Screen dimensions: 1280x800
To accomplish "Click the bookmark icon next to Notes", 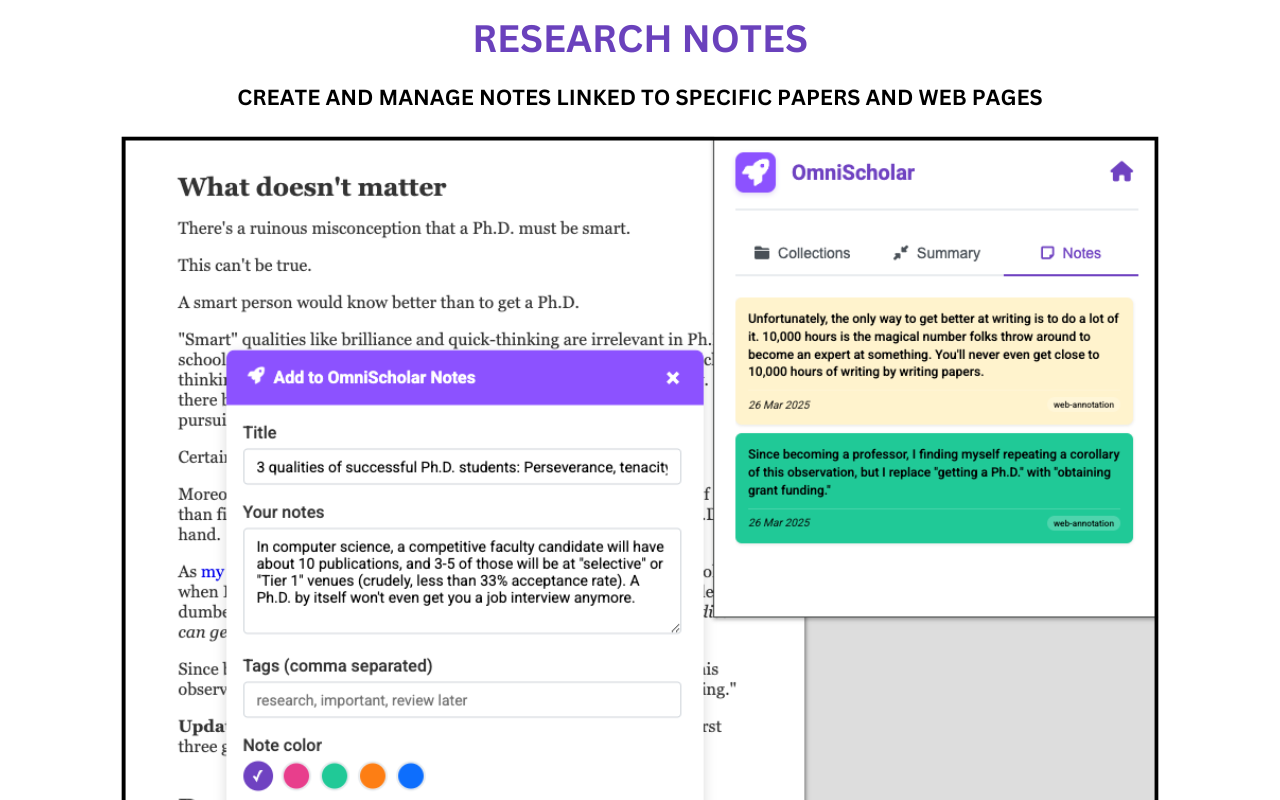I will point(1047,252).
